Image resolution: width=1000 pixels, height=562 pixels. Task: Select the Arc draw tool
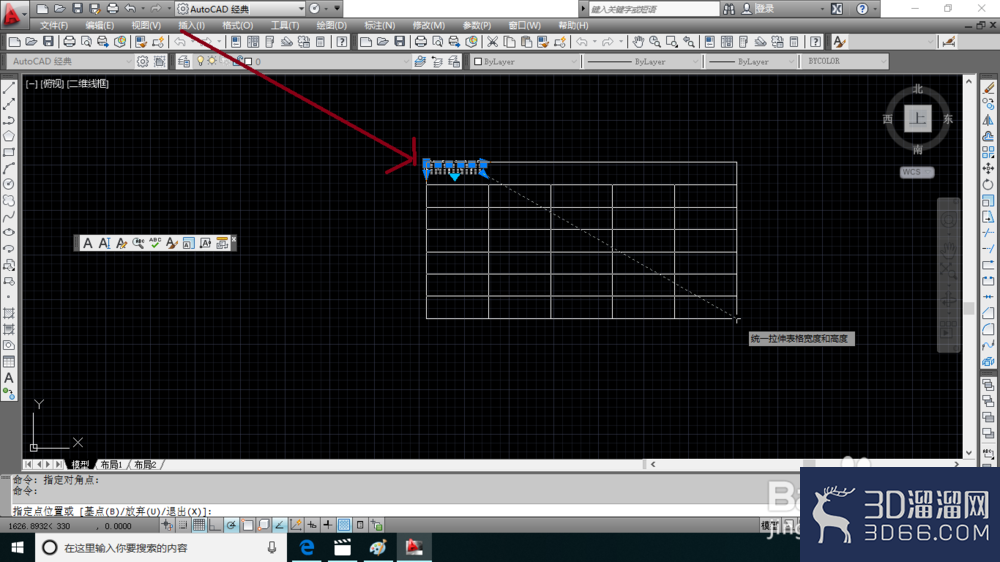point(9,168)
